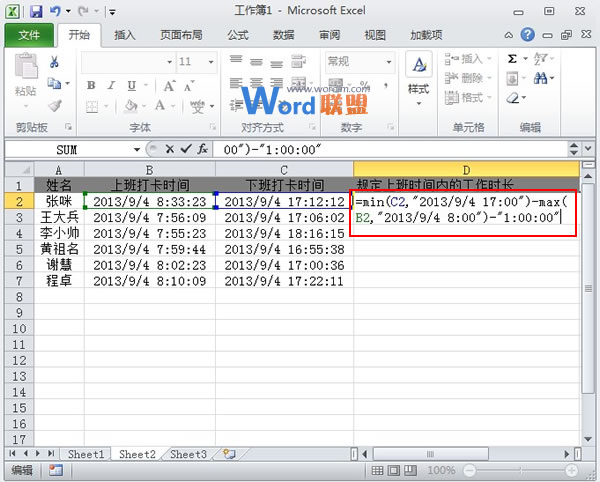Expand the font size dropdown showing 11

point(214,61)
